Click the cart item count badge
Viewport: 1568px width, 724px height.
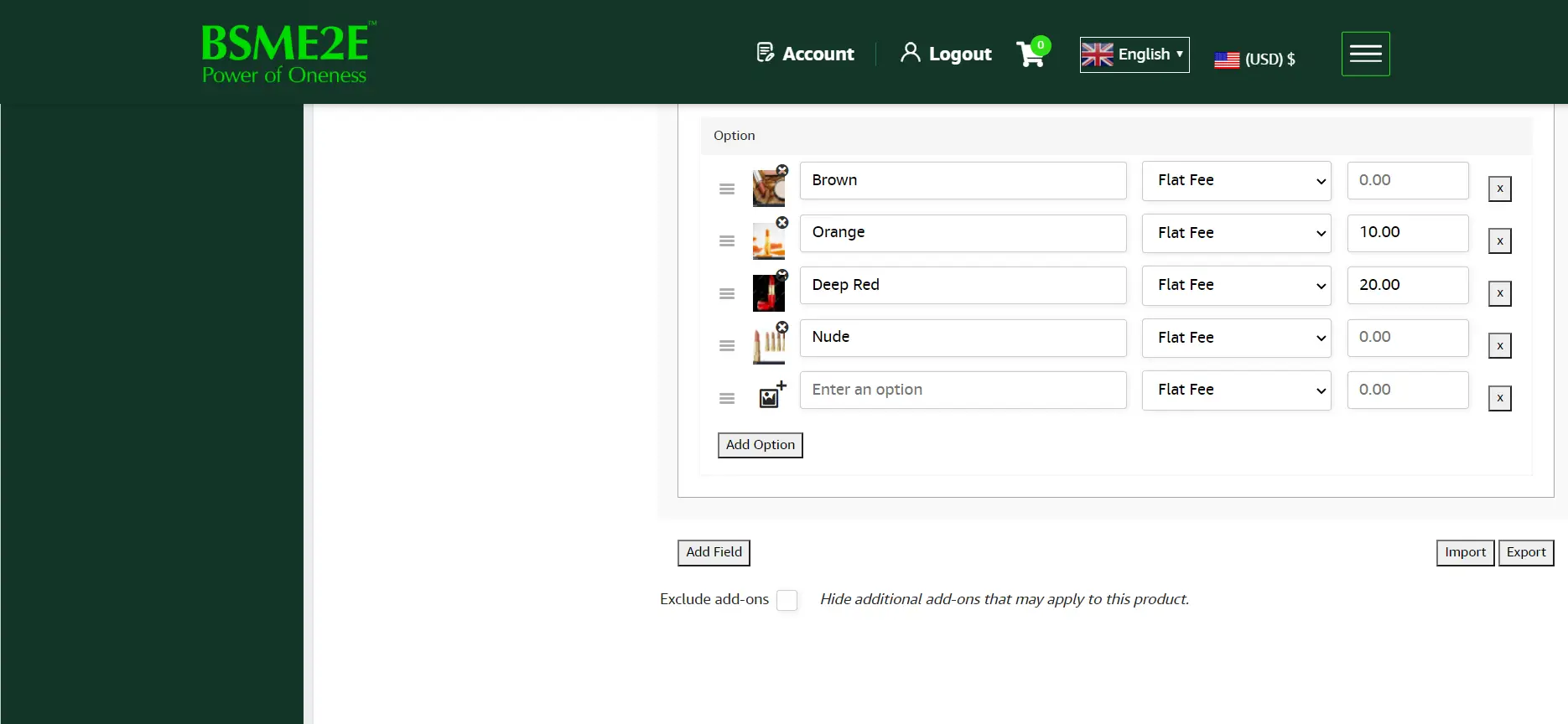click(1041, 45)
